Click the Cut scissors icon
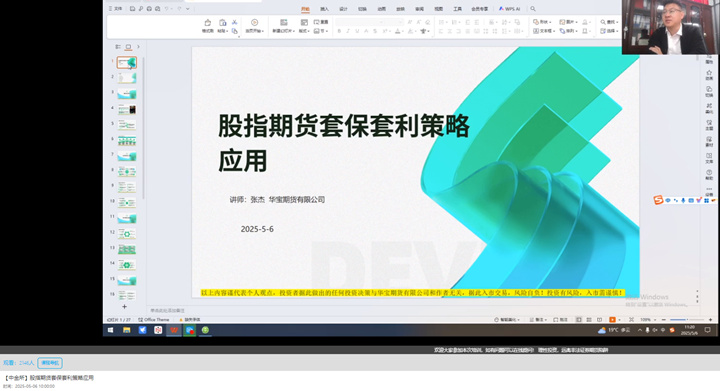Image resolution: width=720 pixels, height=391 pixels. (234, 22)
